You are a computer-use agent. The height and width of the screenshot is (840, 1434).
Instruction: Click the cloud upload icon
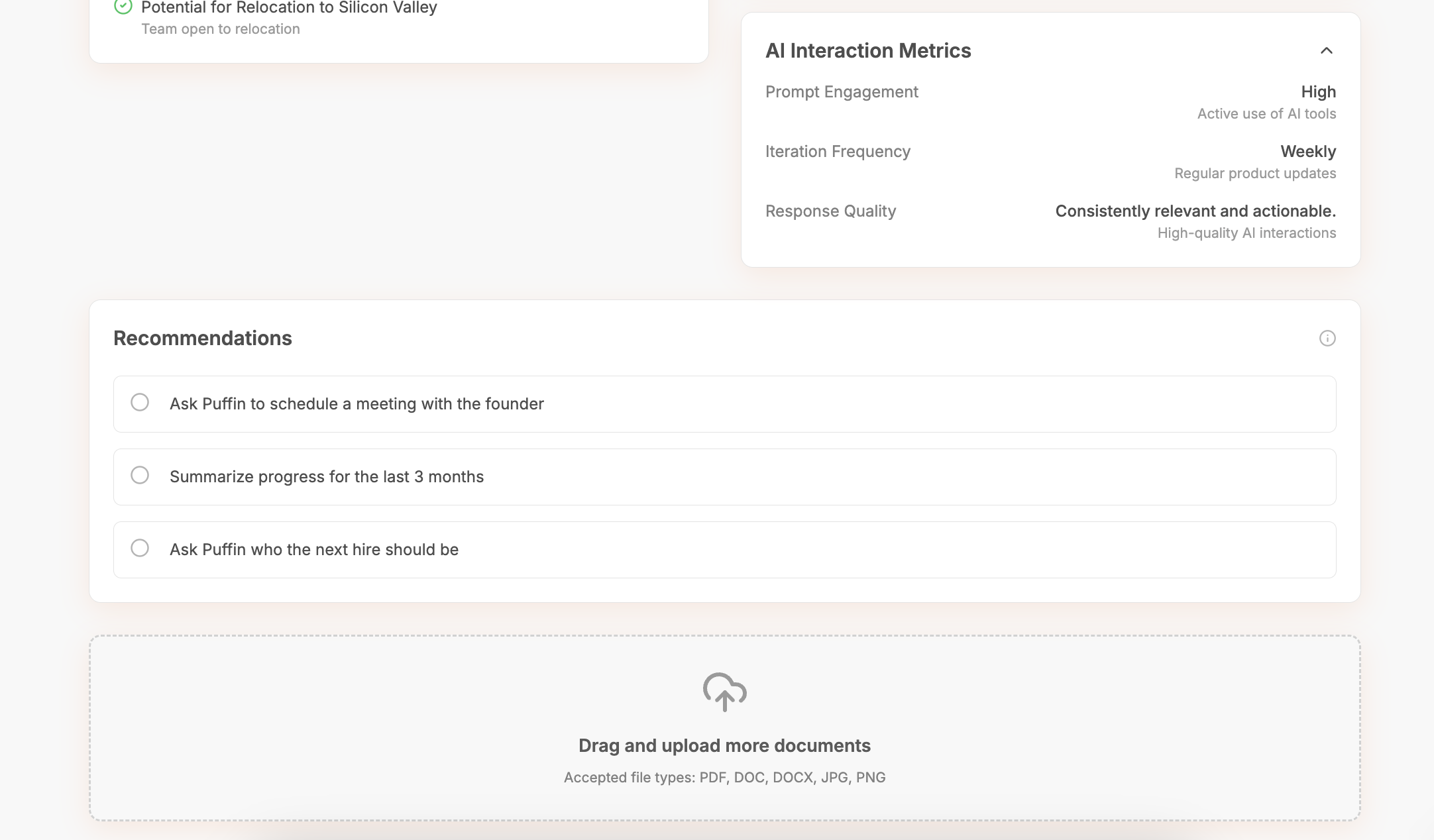click(724, 692)
